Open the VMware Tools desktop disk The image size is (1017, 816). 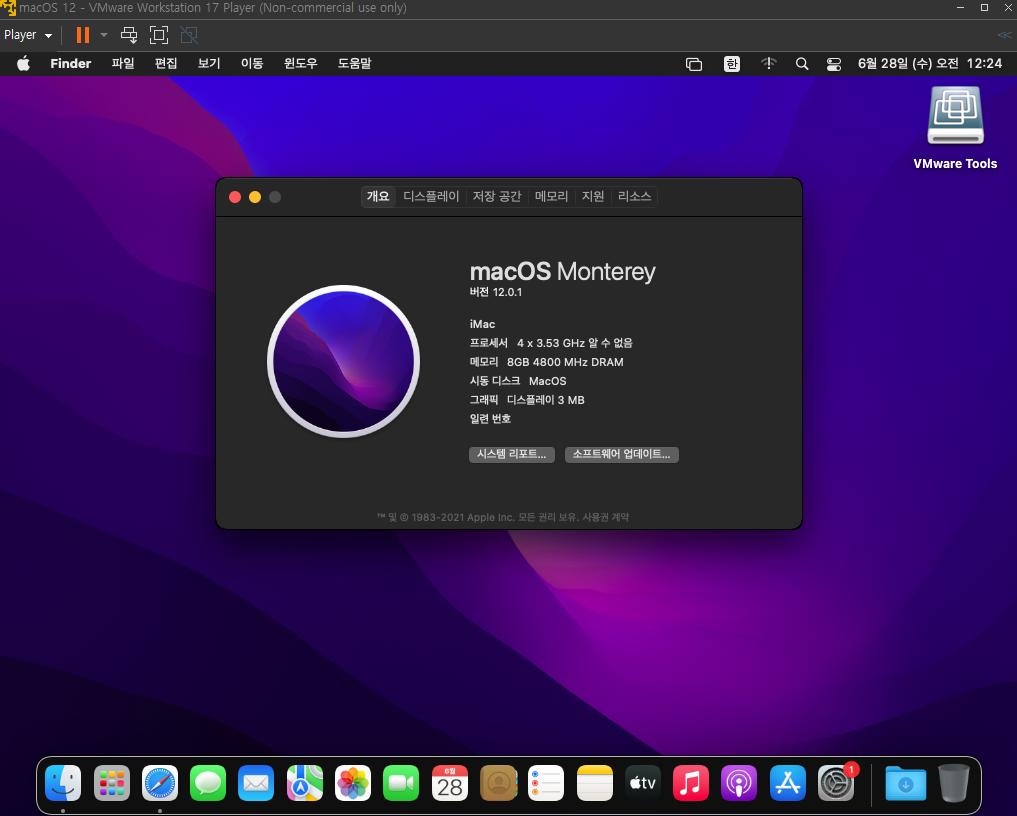(955, 117)
